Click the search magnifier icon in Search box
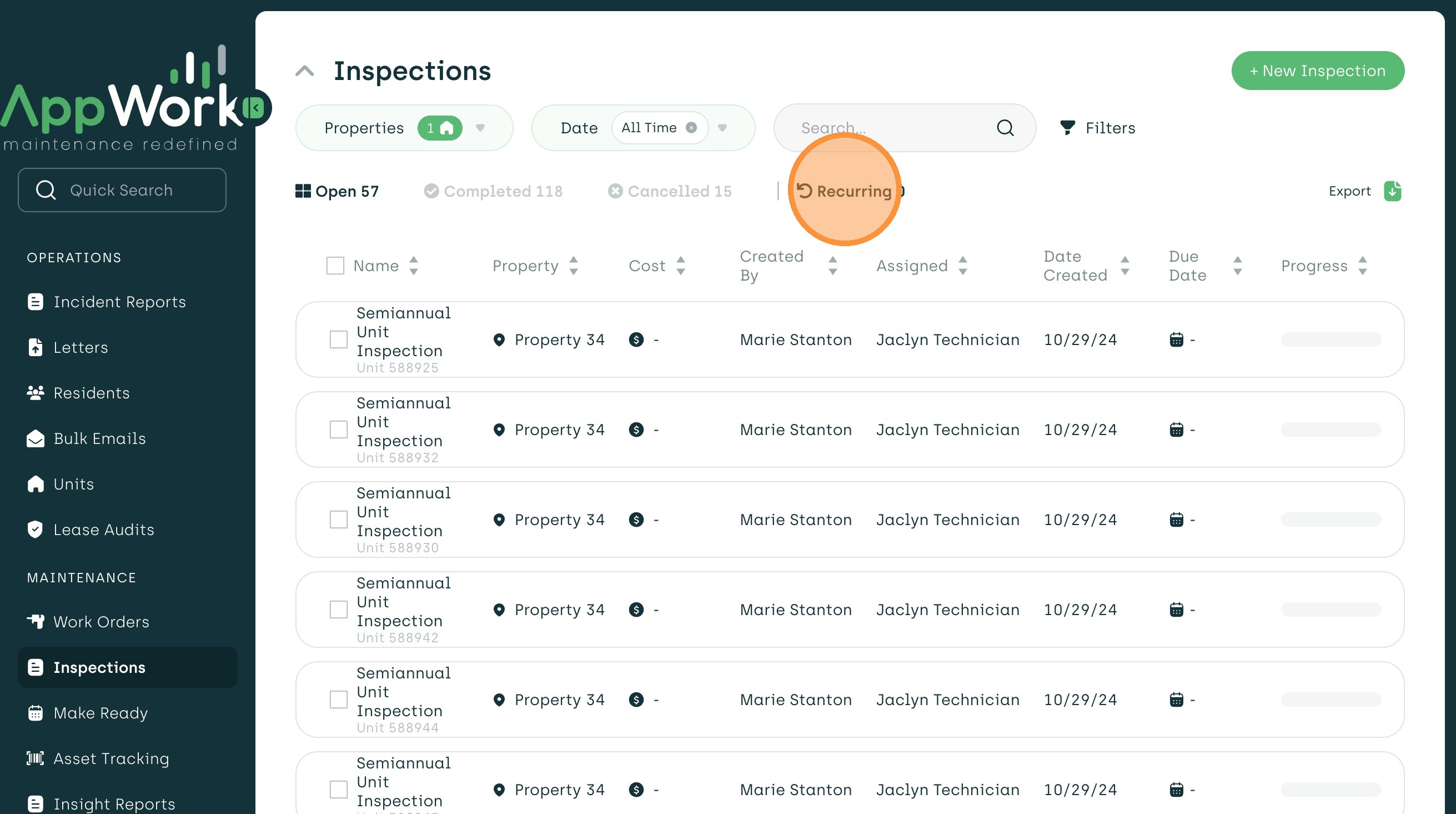 (1005, 128)
